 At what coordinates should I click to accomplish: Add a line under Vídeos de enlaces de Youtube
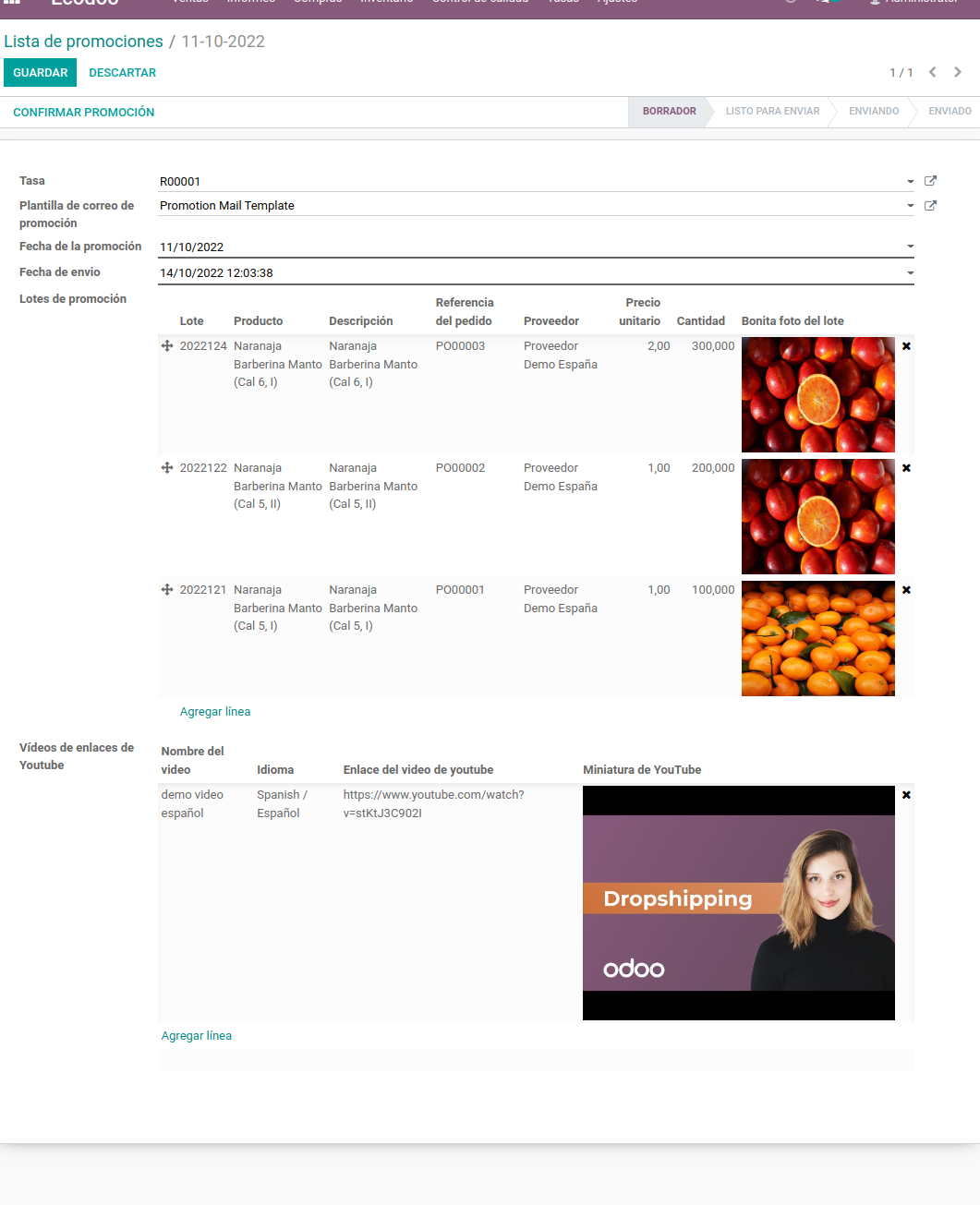(x=197, y=1036)
